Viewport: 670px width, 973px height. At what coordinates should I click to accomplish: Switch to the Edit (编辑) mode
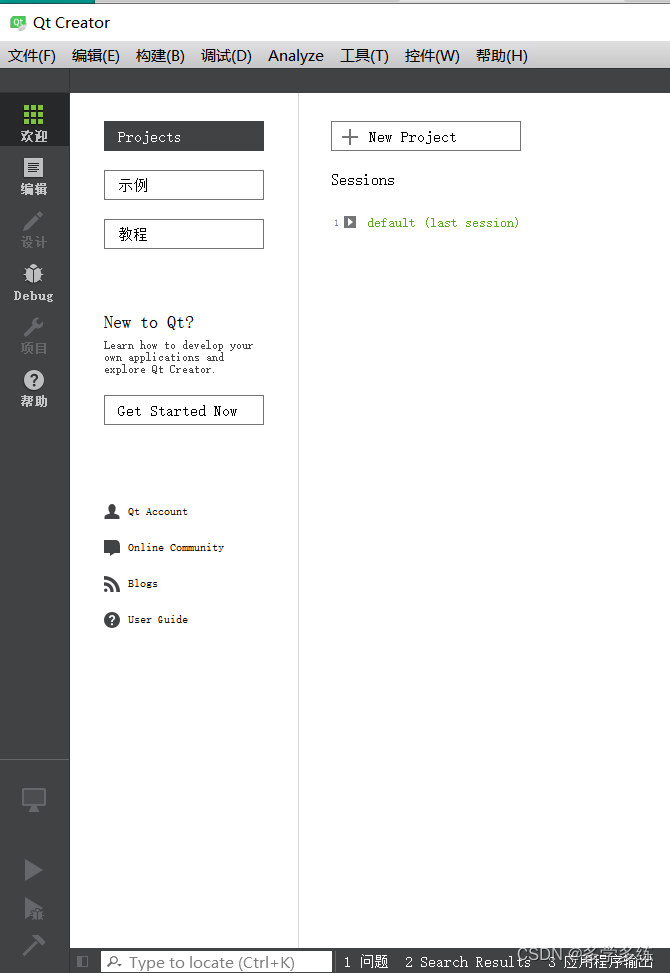tap(34, 175)
